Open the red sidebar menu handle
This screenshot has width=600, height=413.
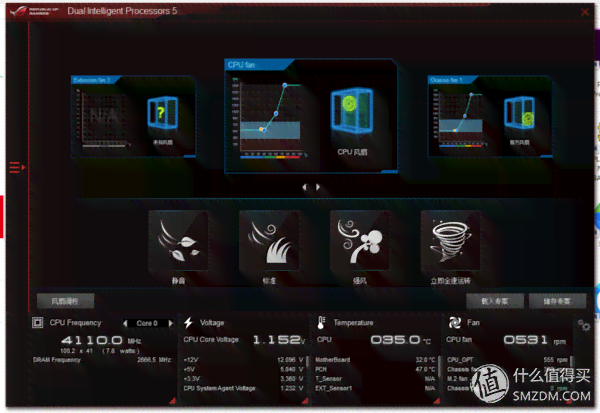[x=17, y=167]
